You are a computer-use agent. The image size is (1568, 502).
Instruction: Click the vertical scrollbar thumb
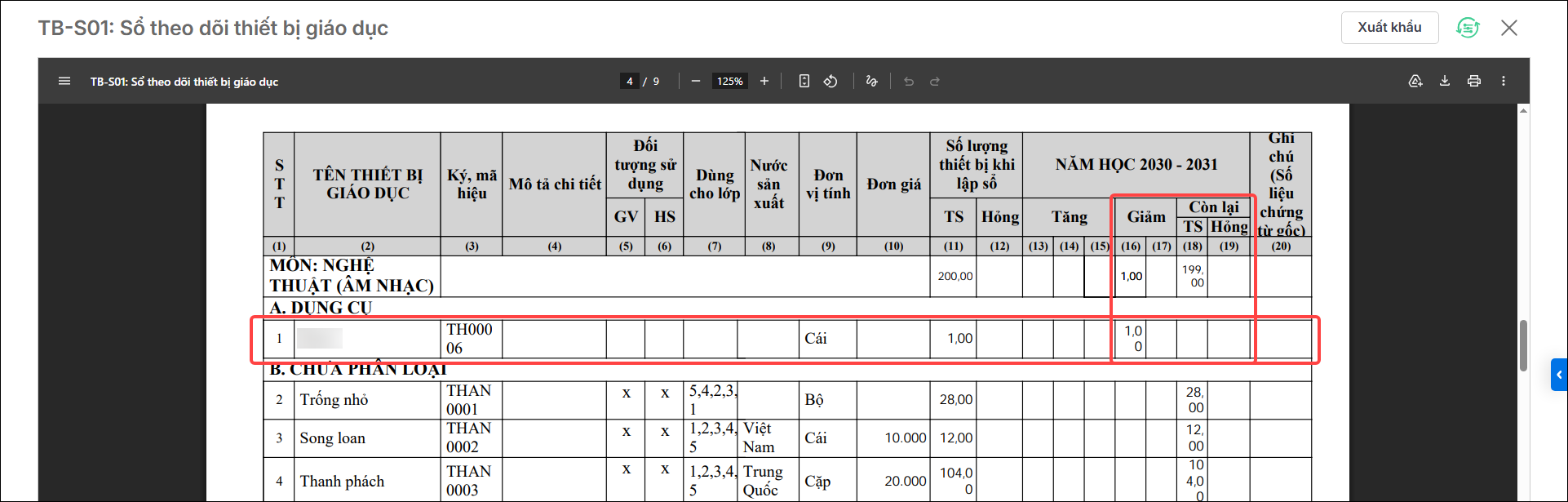pyautogui.click(x=1523, y=345)
